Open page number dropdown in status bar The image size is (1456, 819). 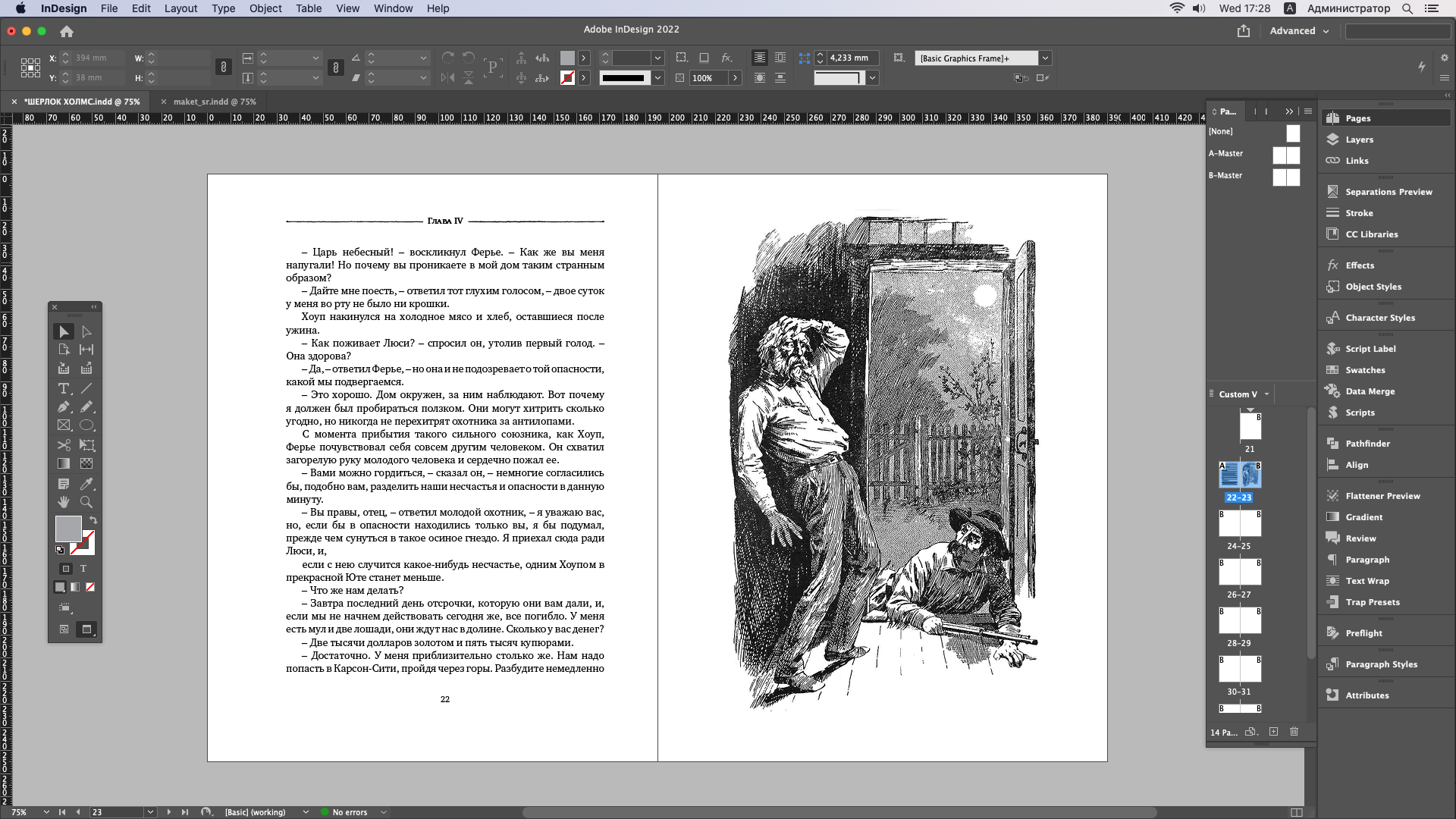click(x=150, y=812)
